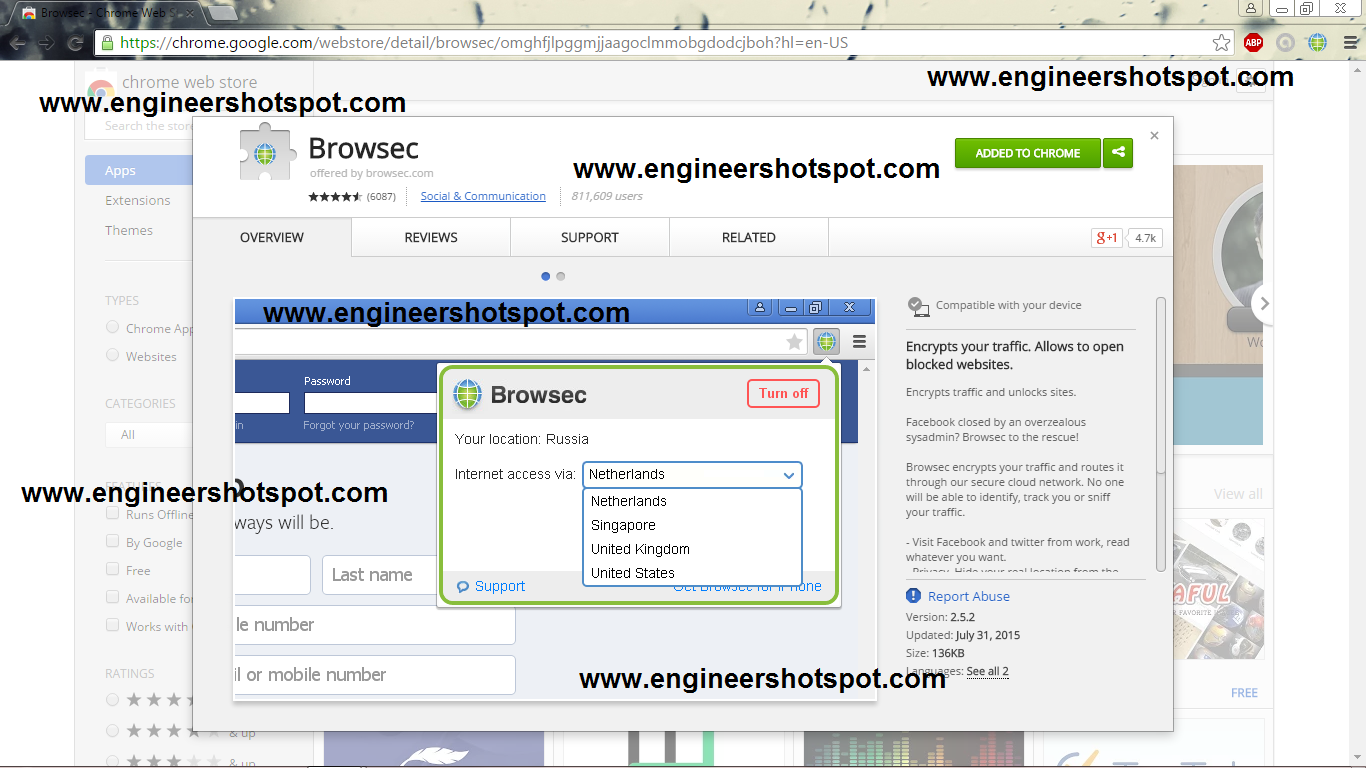Viewport: 1366px width, 768px height.
Task: Check the Free feature checkbox
Action: (113, 569)
